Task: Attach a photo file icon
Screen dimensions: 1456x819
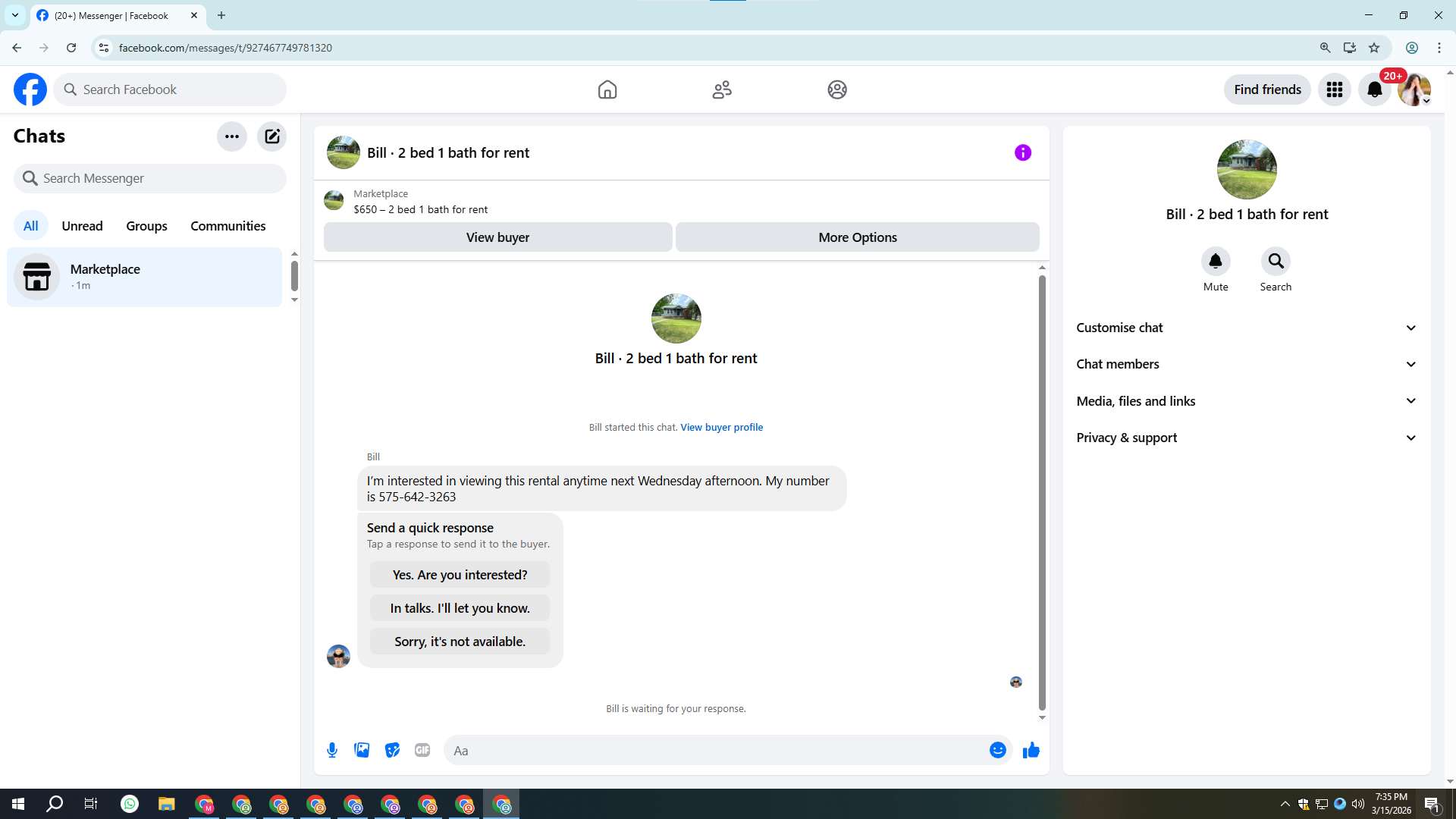Action: tap(362, 750)
